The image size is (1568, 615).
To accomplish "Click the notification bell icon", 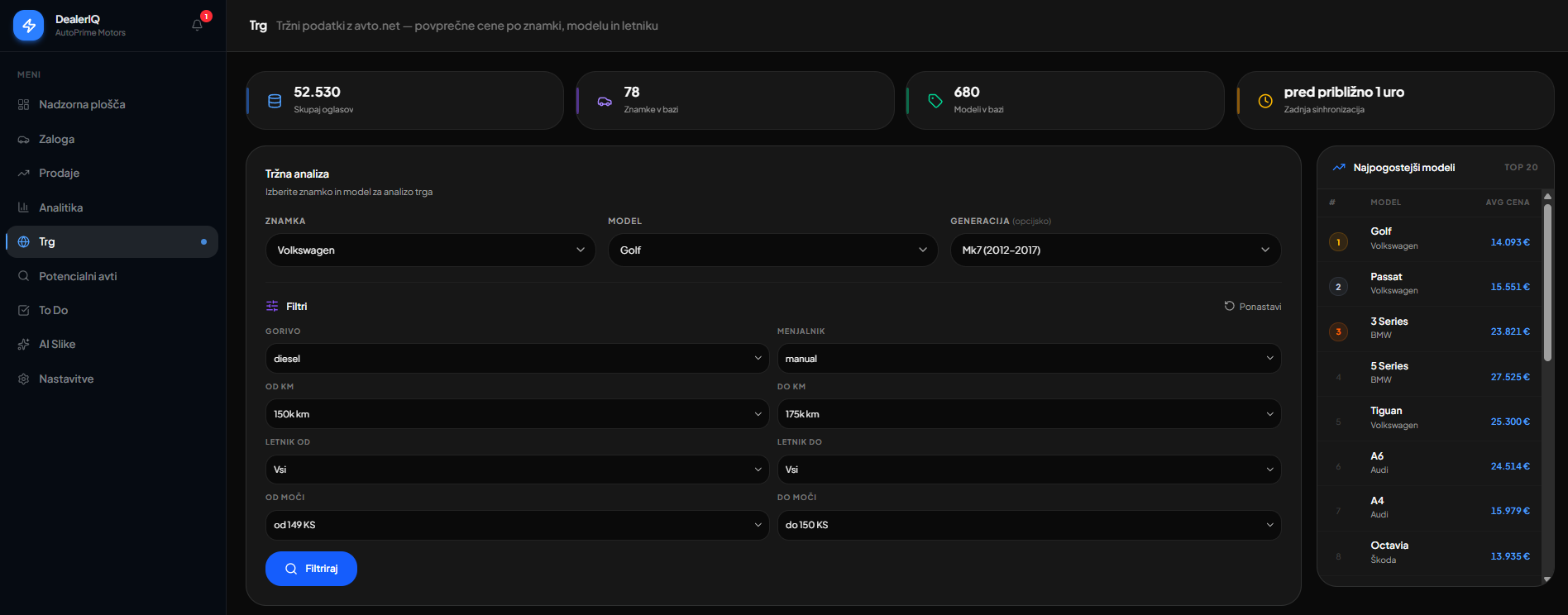I will click(197, 25).
